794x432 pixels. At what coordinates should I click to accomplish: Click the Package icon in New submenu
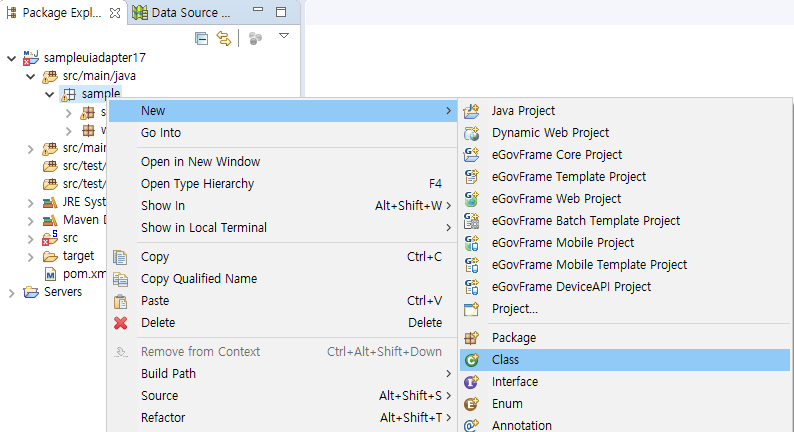(472, 338)
